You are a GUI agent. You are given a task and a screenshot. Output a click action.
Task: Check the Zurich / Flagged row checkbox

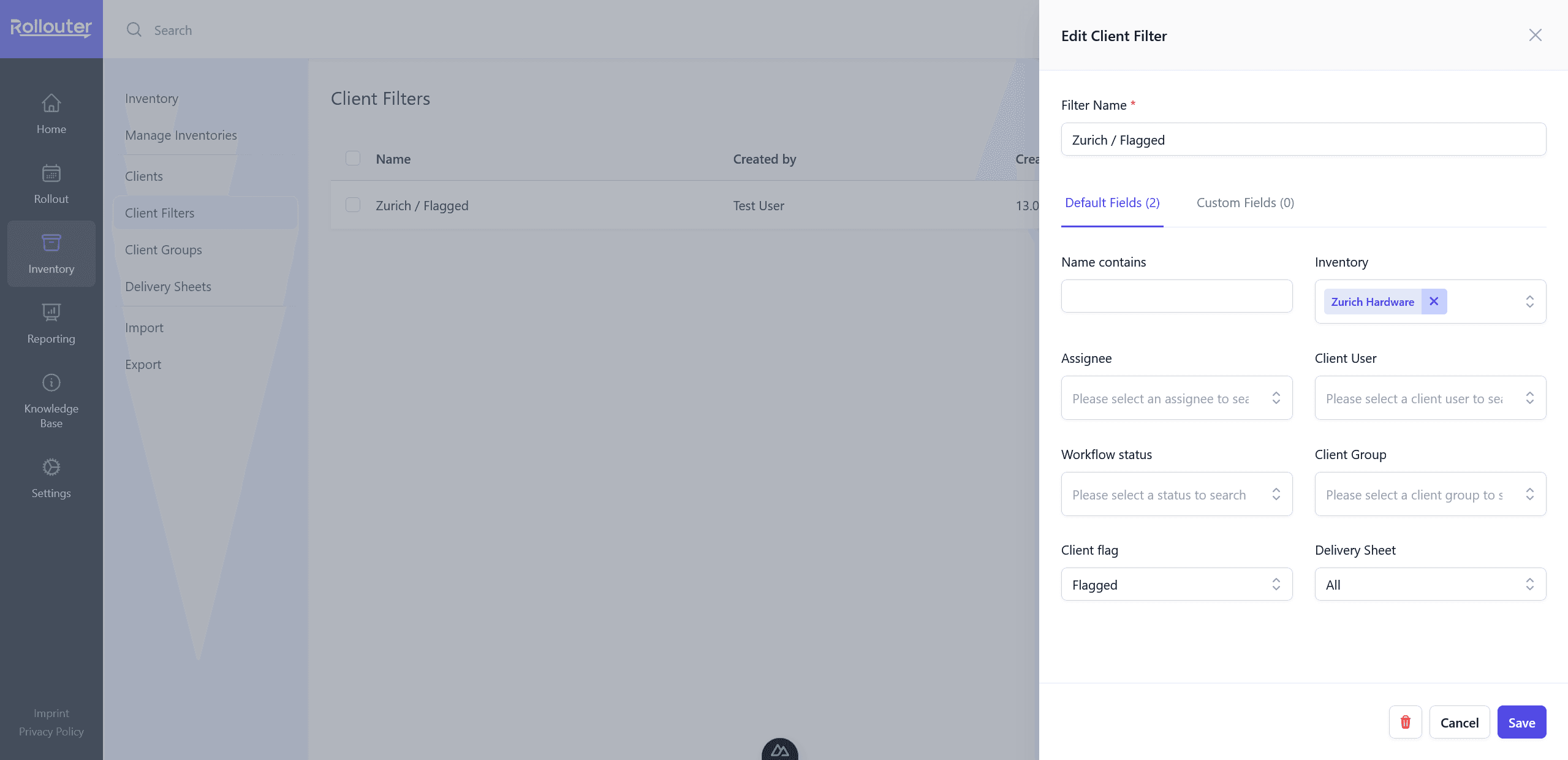click(x=353, y=205)
